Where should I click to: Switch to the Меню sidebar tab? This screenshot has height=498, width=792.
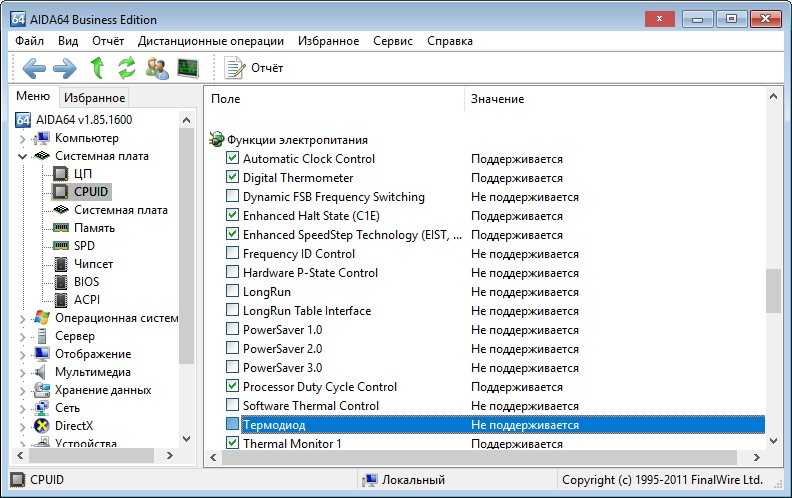[33, 96]
